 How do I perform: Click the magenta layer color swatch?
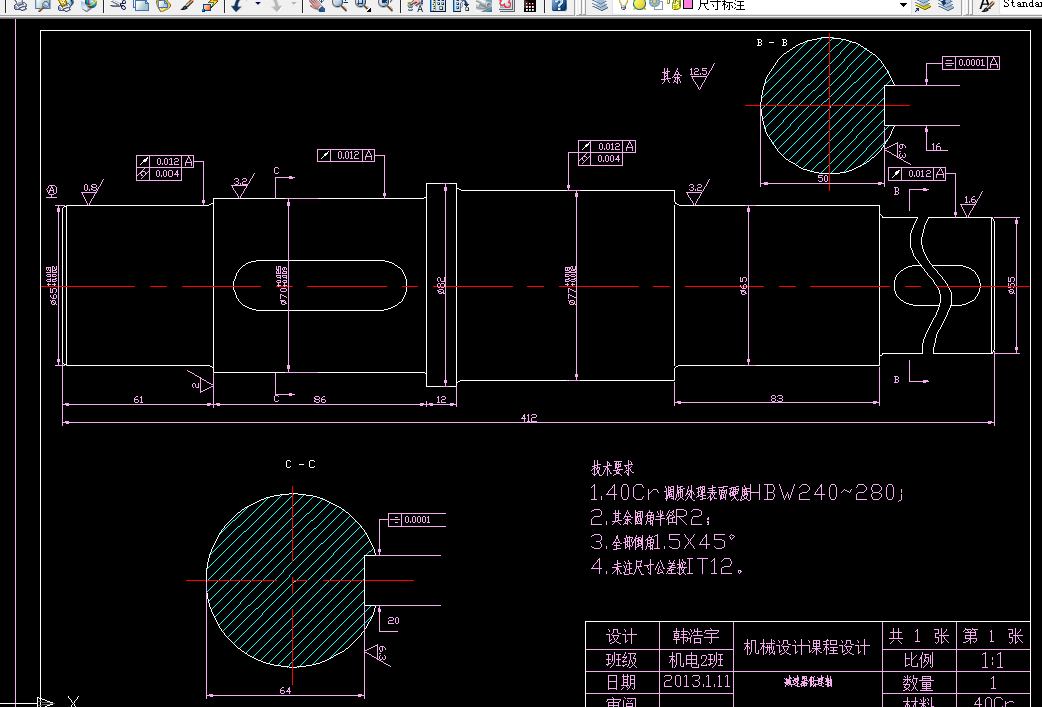[688, 5]
